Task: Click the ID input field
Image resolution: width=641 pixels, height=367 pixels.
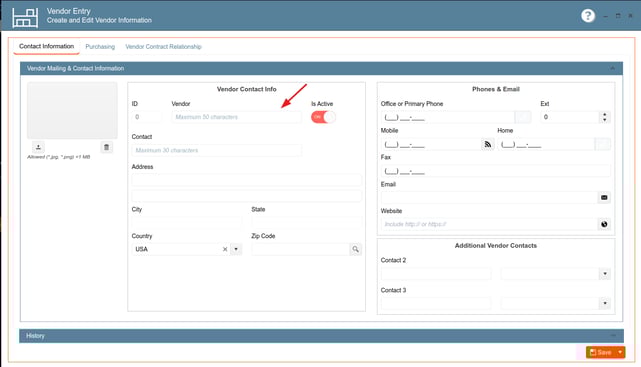Action: [146, 117]
